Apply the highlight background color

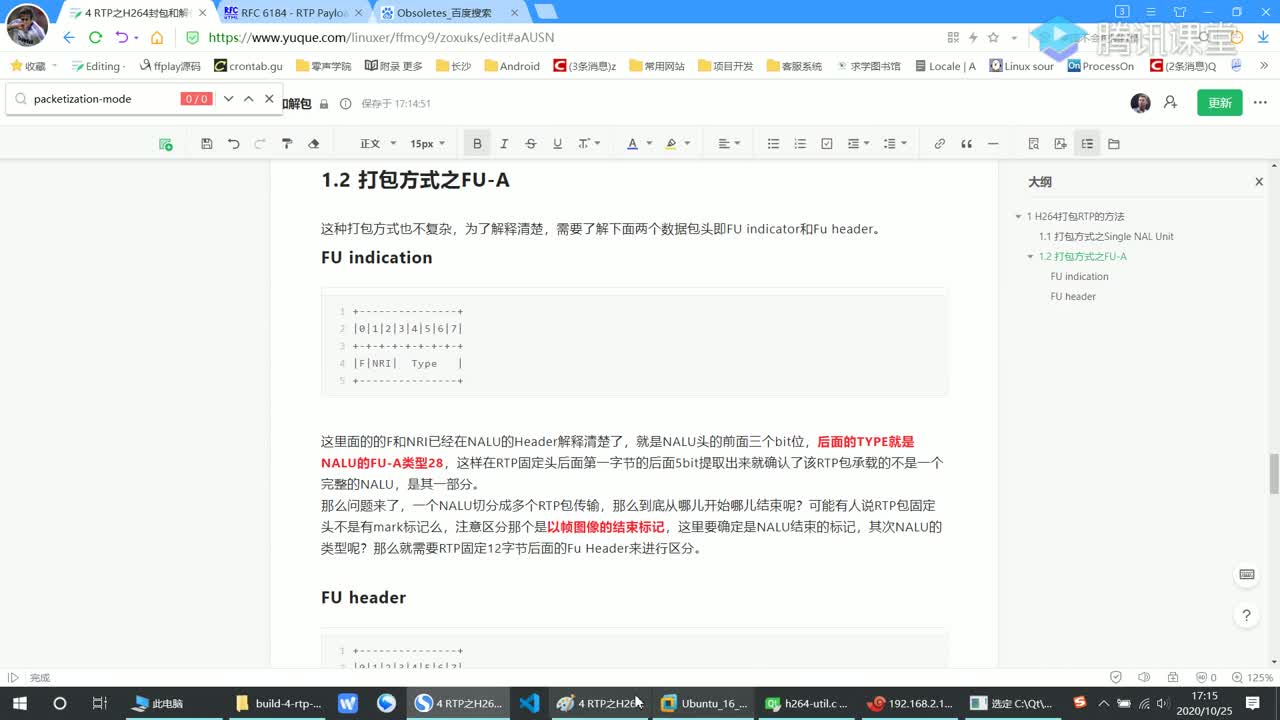tap(671, 144)
